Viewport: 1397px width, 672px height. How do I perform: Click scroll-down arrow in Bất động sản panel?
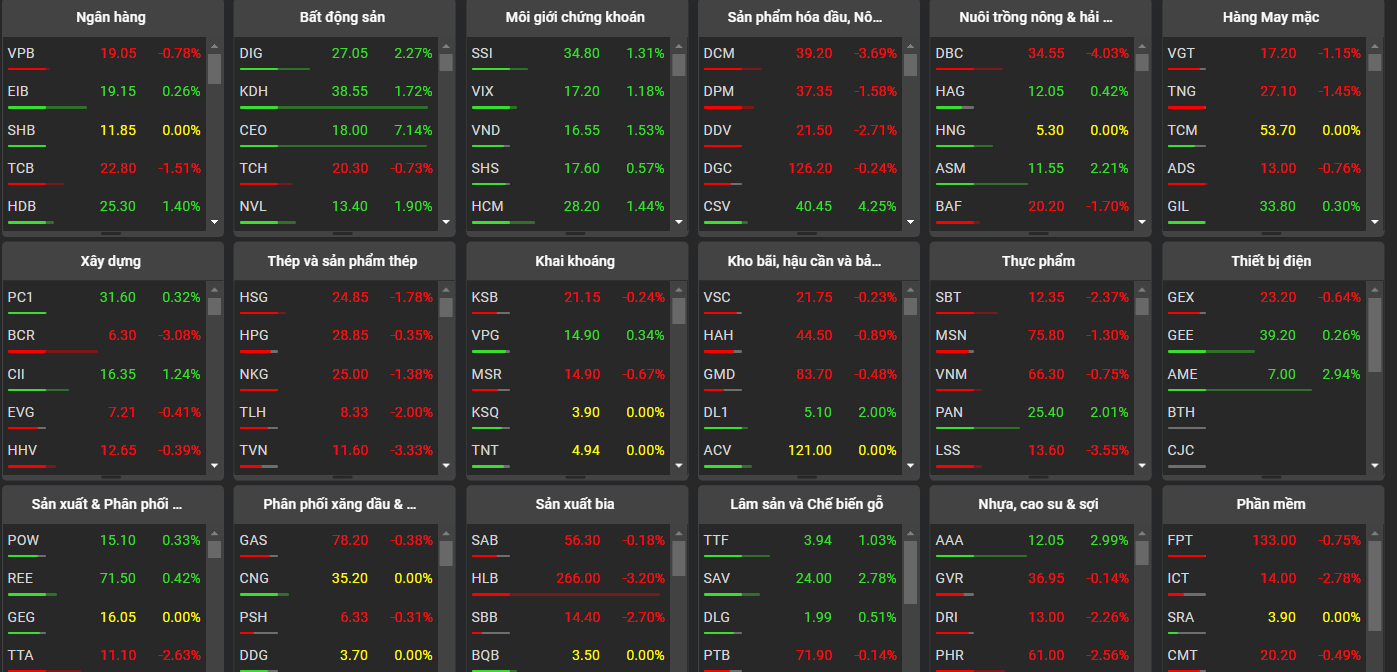[x=446, y=221]
